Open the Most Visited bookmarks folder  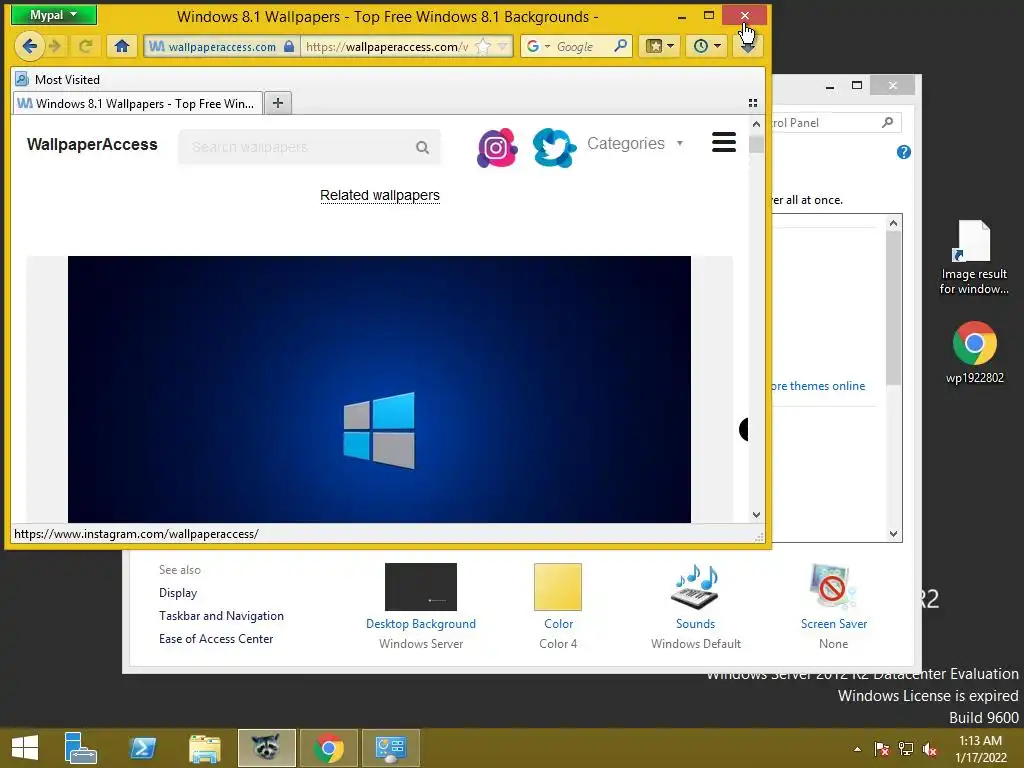pos(58,80)
